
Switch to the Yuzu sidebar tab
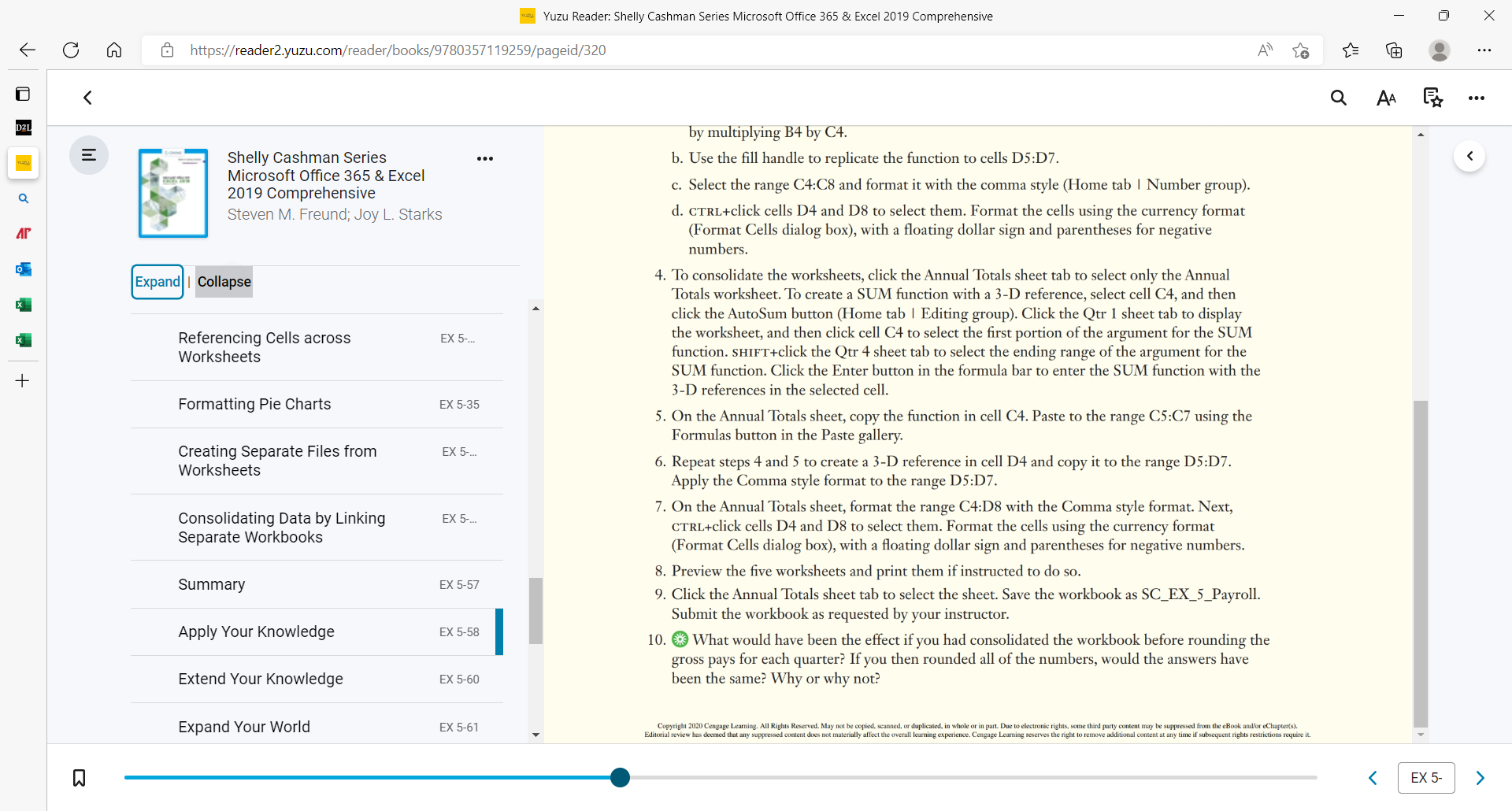[x=24, y=163]
